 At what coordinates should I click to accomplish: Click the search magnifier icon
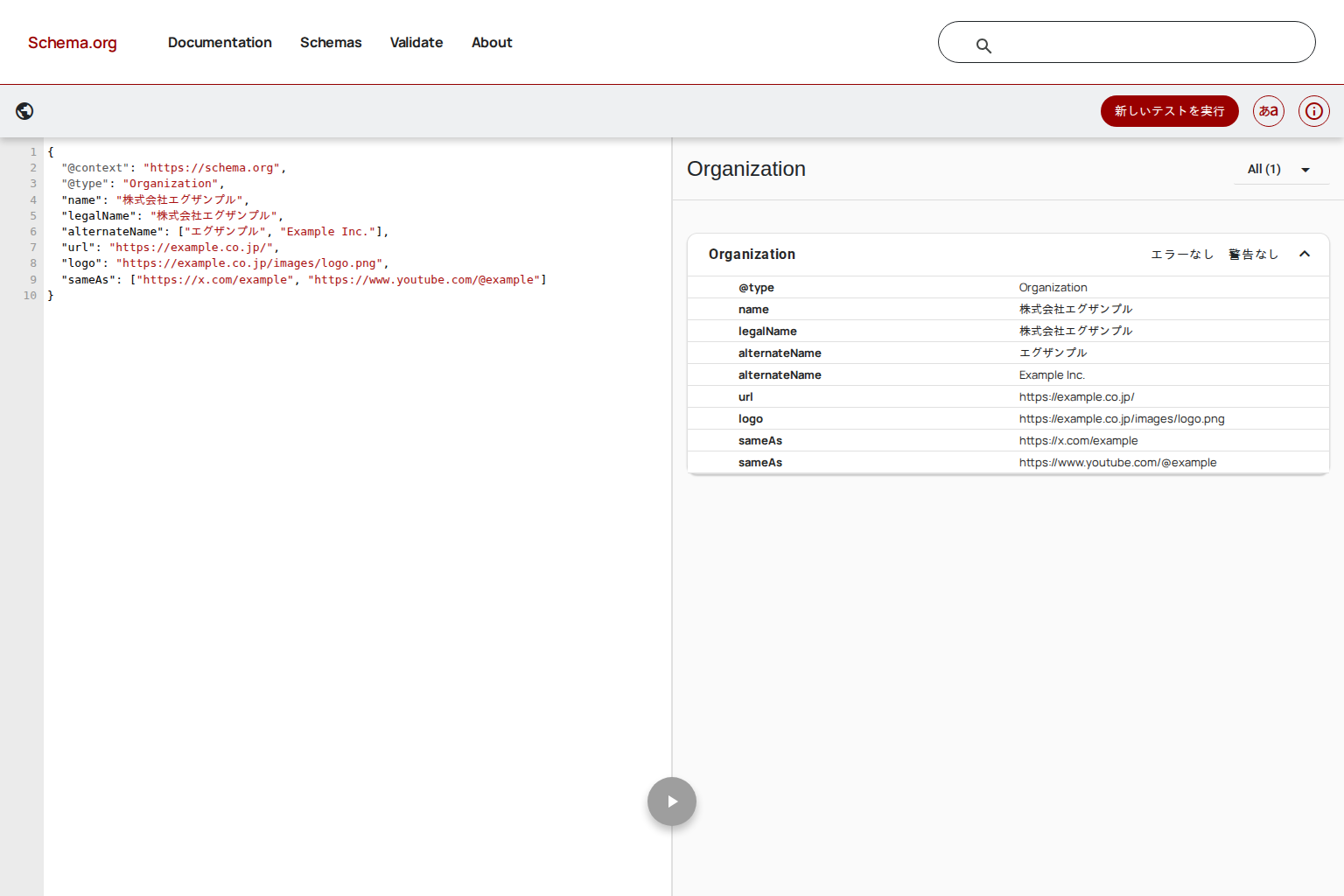click(983, 45)
